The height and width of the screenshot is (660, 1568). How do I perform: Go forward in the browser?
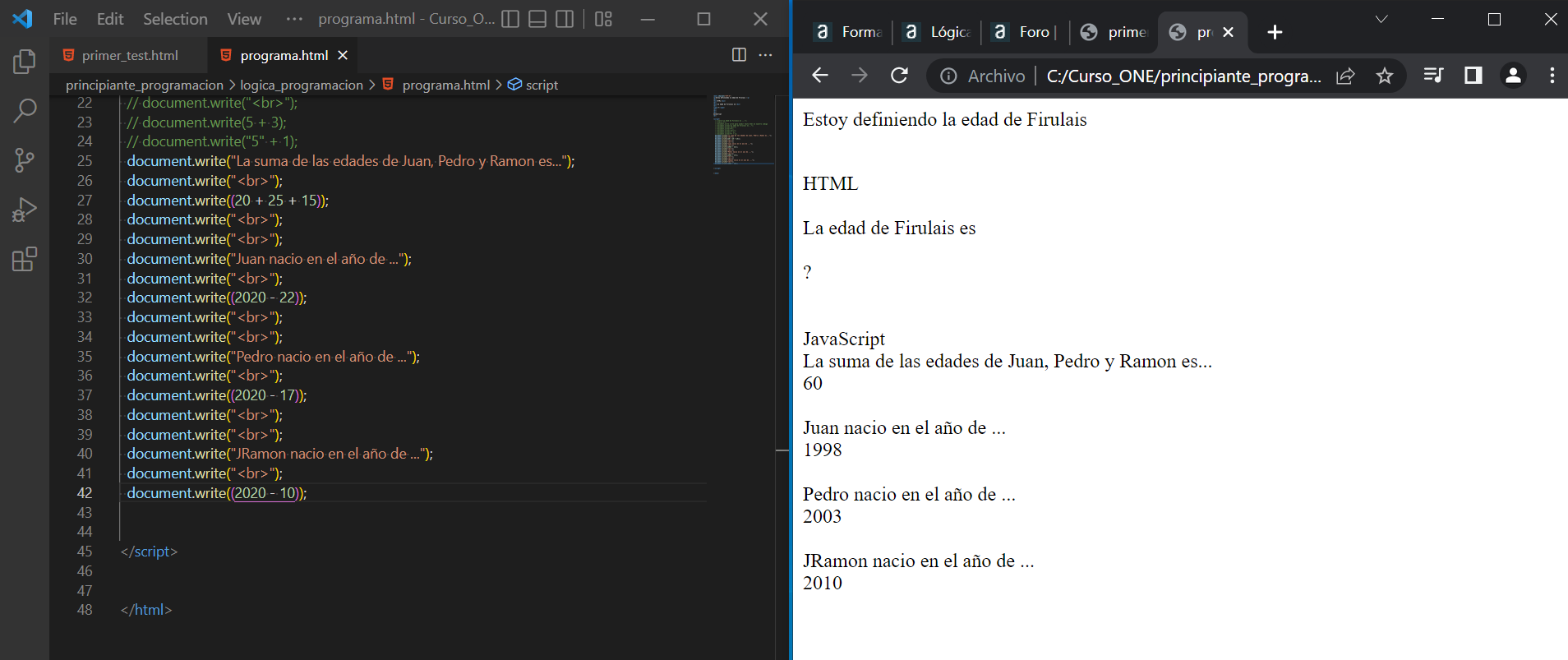[x=860, y=76]
